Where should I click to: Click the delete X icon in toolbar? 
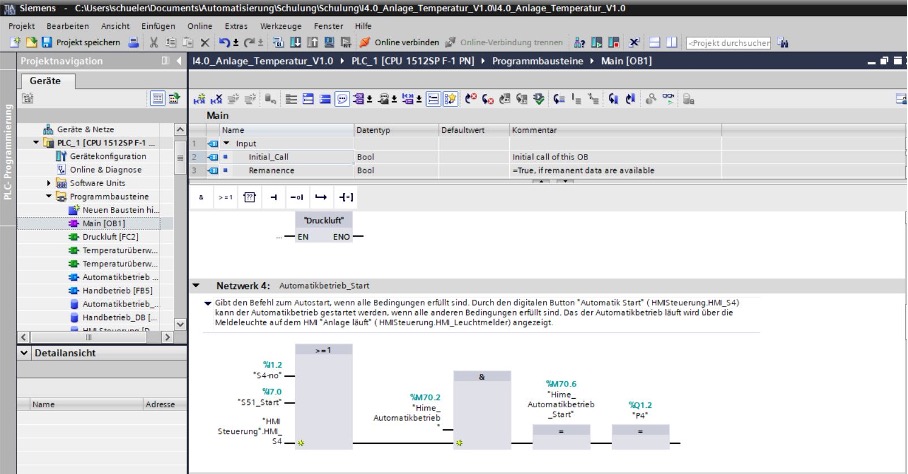(204, 43)
